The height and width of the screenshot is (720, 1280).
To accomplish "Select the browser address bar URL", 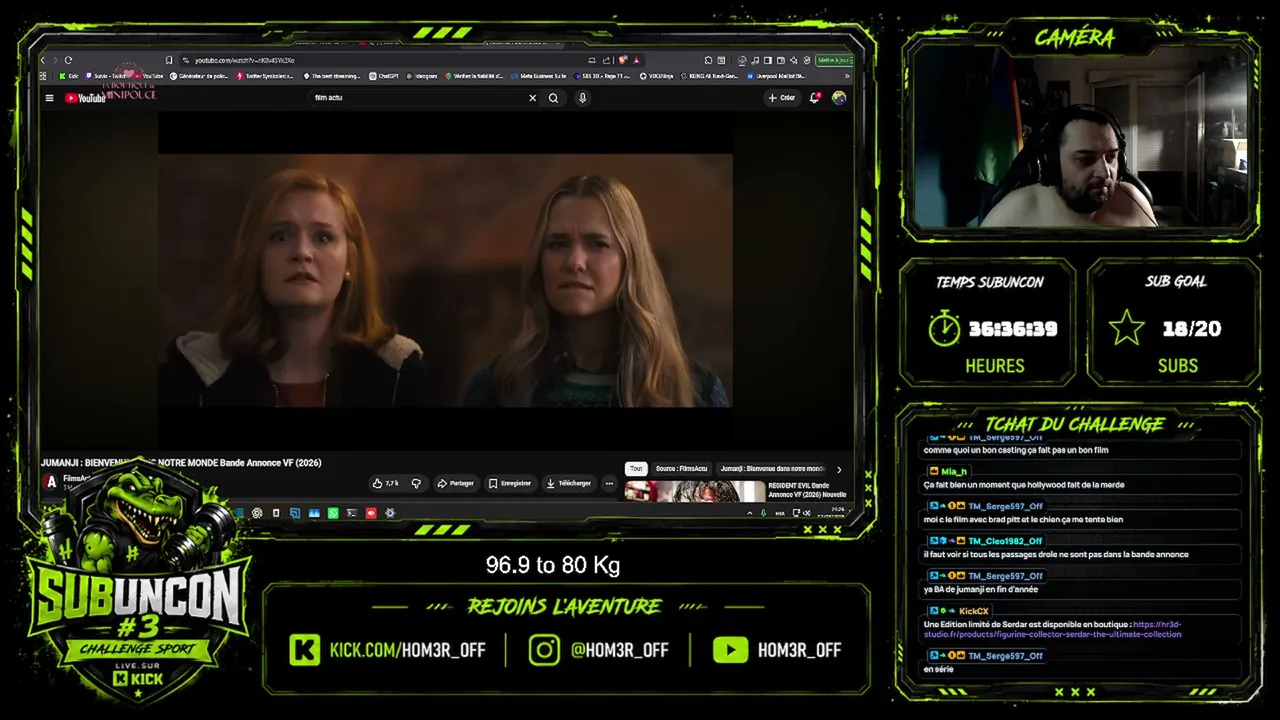I will (244, 60).
